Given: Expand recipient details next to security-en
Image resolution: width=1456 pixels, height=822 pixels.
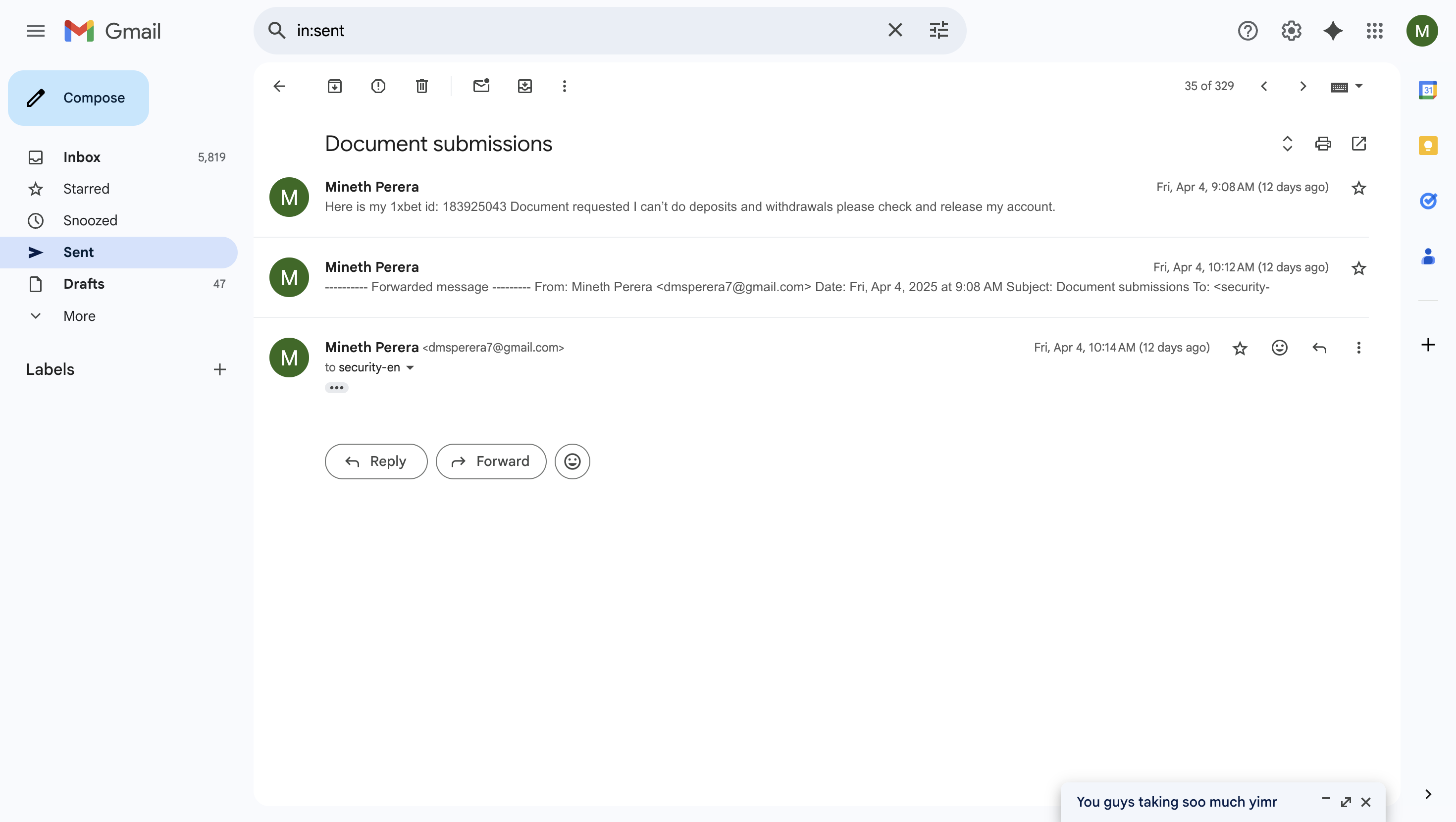Looking at the screenshot, I should click(411, 367).
